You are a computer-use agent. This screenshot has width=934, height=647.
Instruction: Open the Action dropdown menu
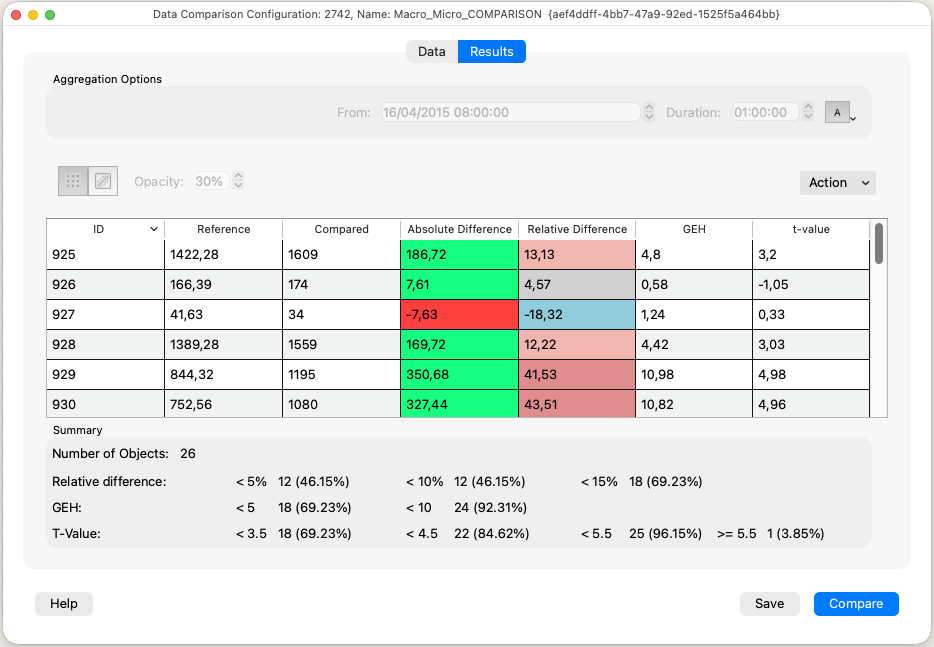(x=838, y=183)
